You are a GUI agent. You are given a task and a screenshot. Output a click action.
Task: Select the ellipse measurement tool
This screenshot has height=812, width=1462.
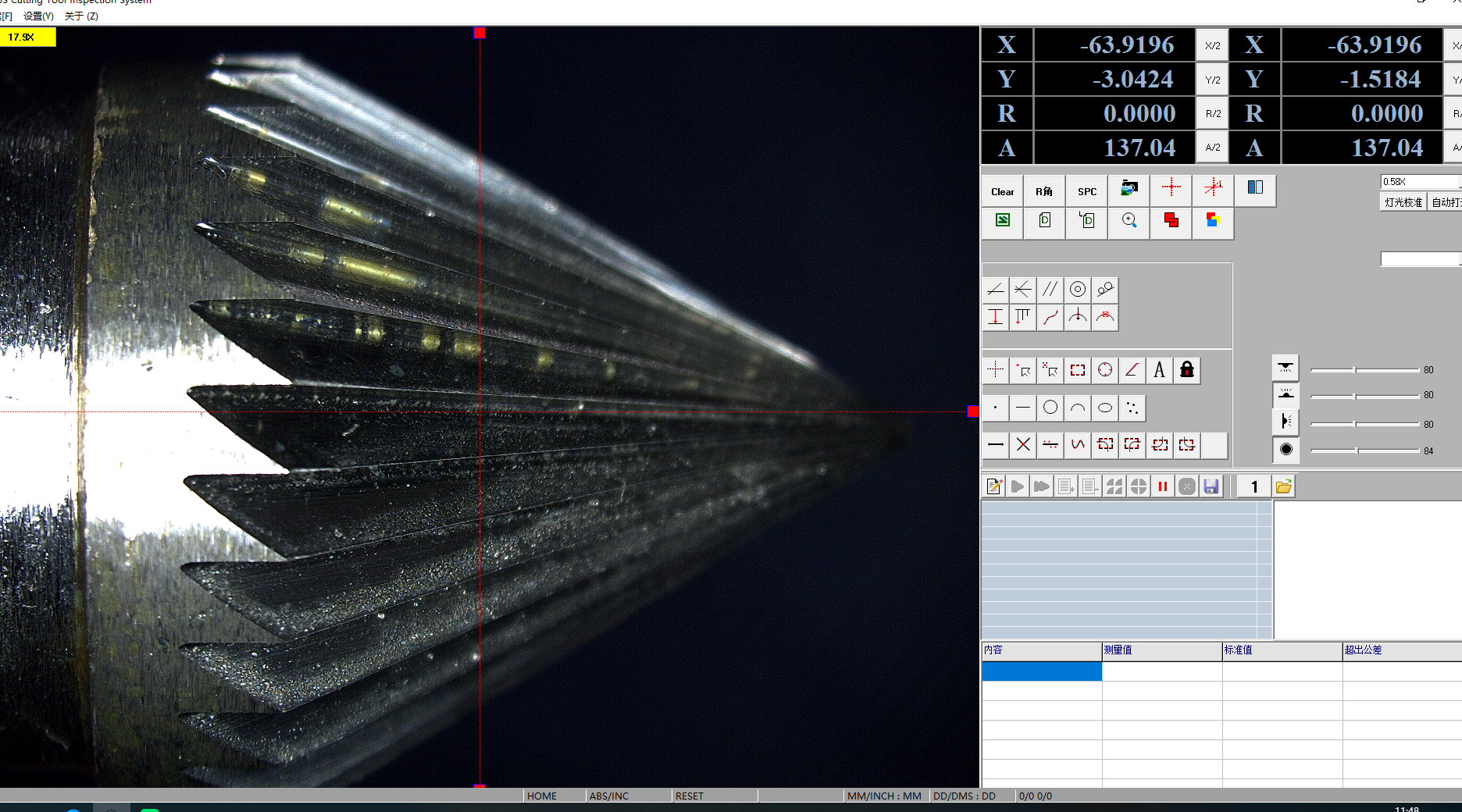pos(1104,408)
